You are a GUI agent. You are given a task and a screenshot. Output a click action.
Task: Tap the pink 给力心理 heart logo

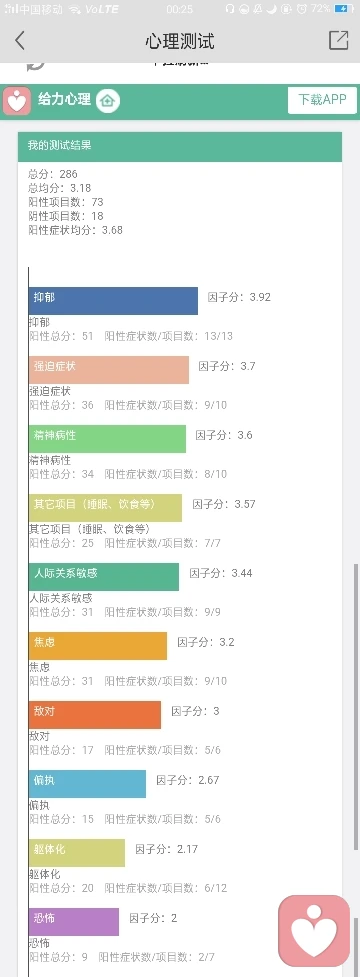17,101
